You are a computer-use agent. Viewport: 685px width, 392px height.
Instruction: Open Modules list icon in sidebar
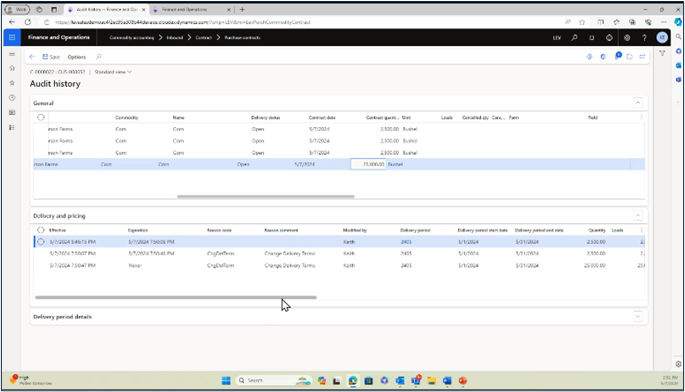click(12, 127)
